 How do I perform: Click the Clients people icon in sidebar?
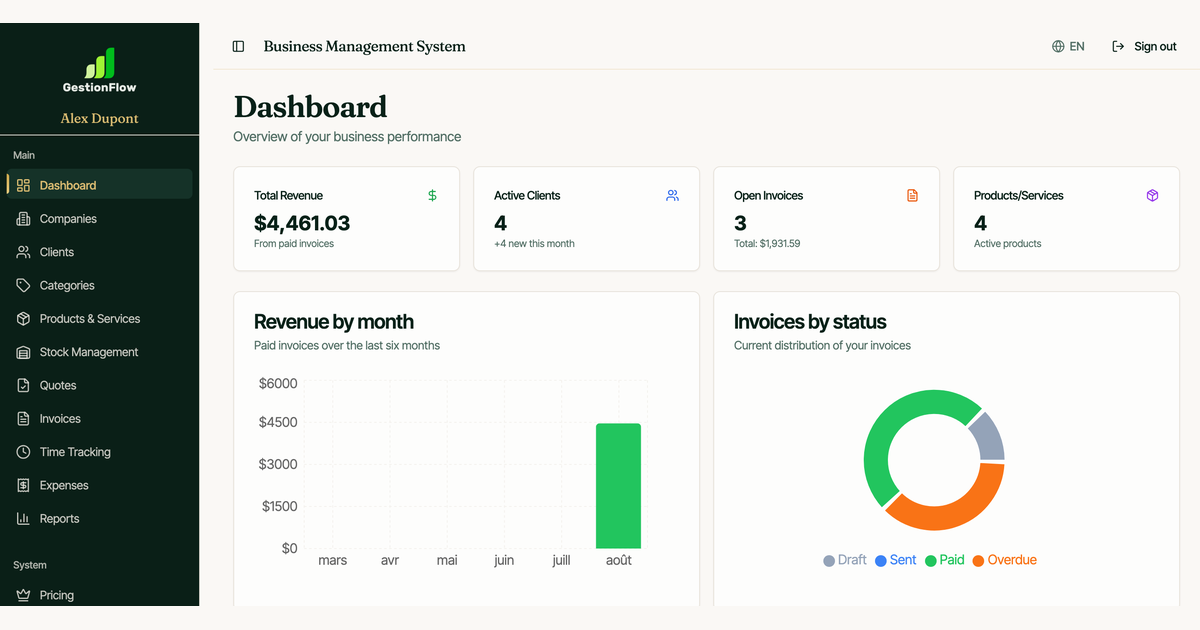(x=24, y=252)
